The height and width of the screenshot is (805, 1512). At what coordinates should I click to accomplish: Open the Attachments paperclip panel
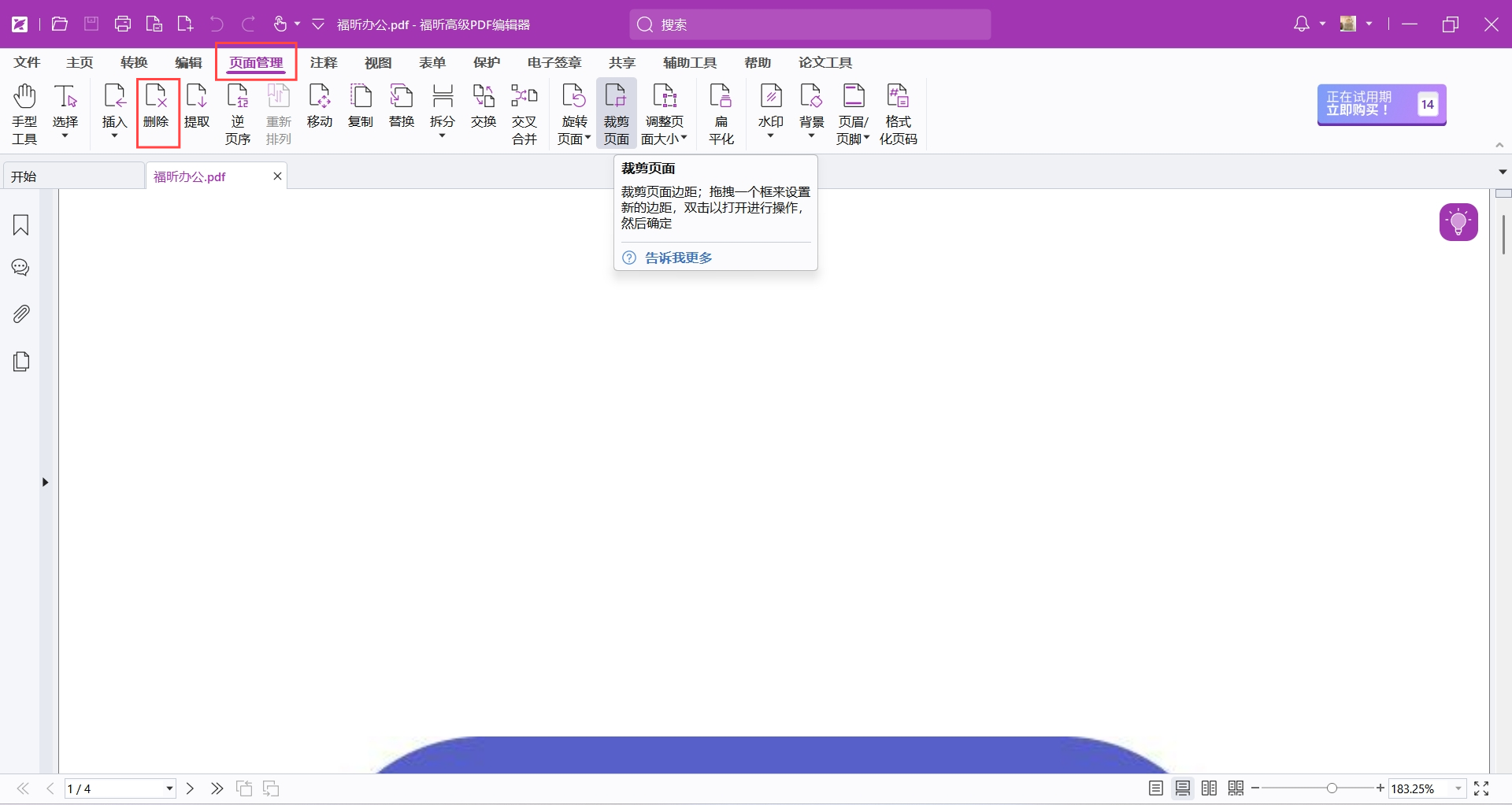(x=21, y=314)
